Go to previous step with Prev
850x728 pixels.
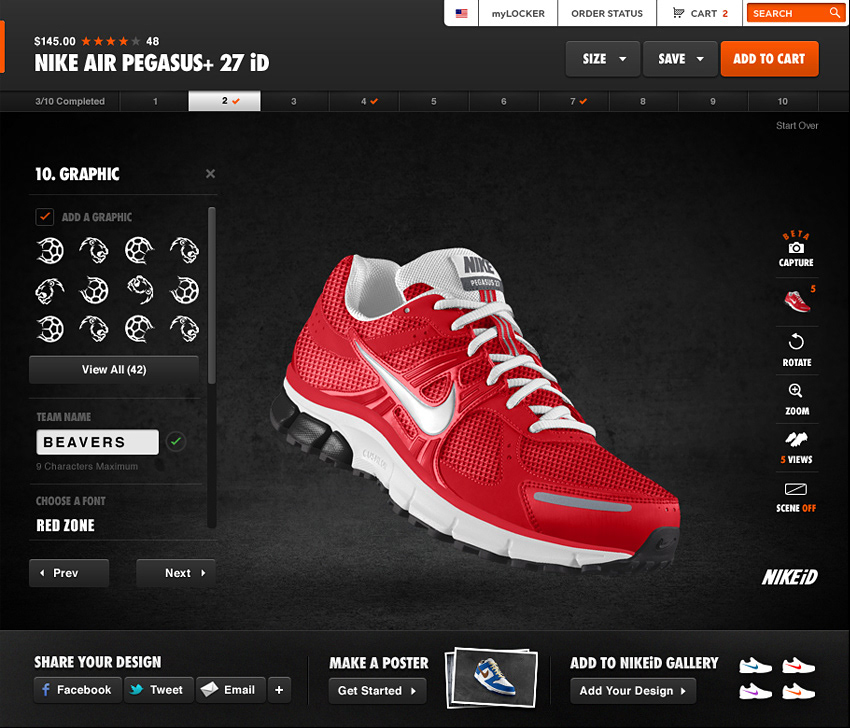pyautogui.click(x=69, y=573)
